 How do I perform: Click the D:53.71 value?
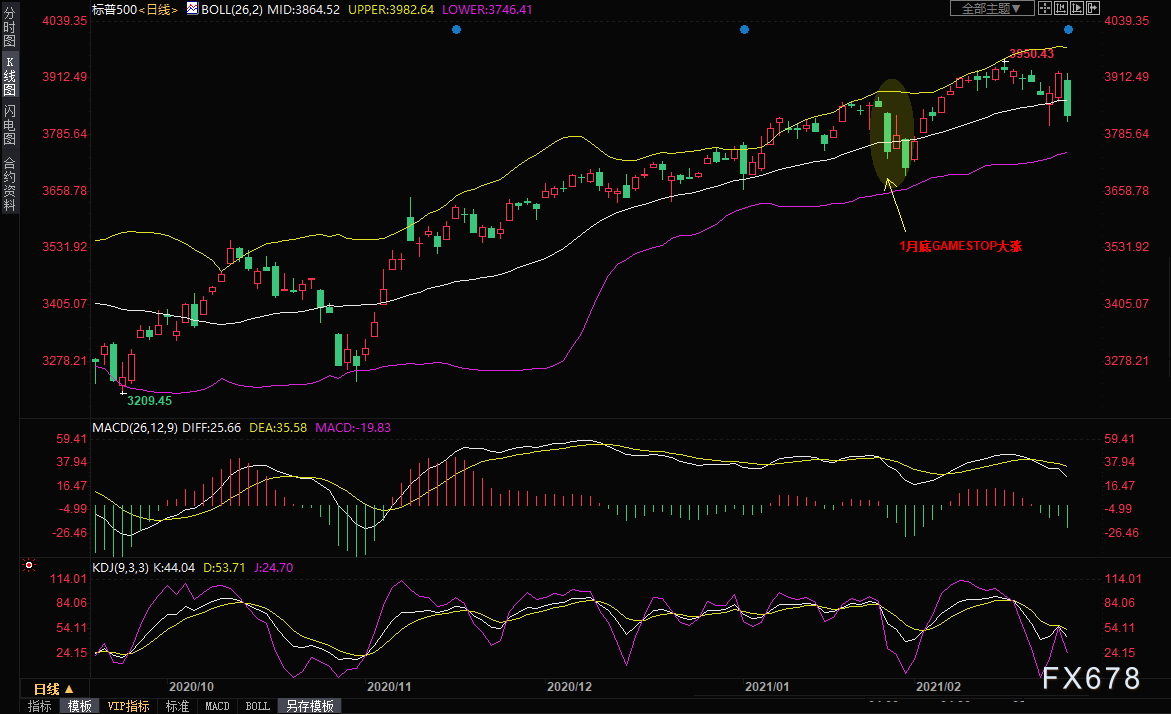224,568
